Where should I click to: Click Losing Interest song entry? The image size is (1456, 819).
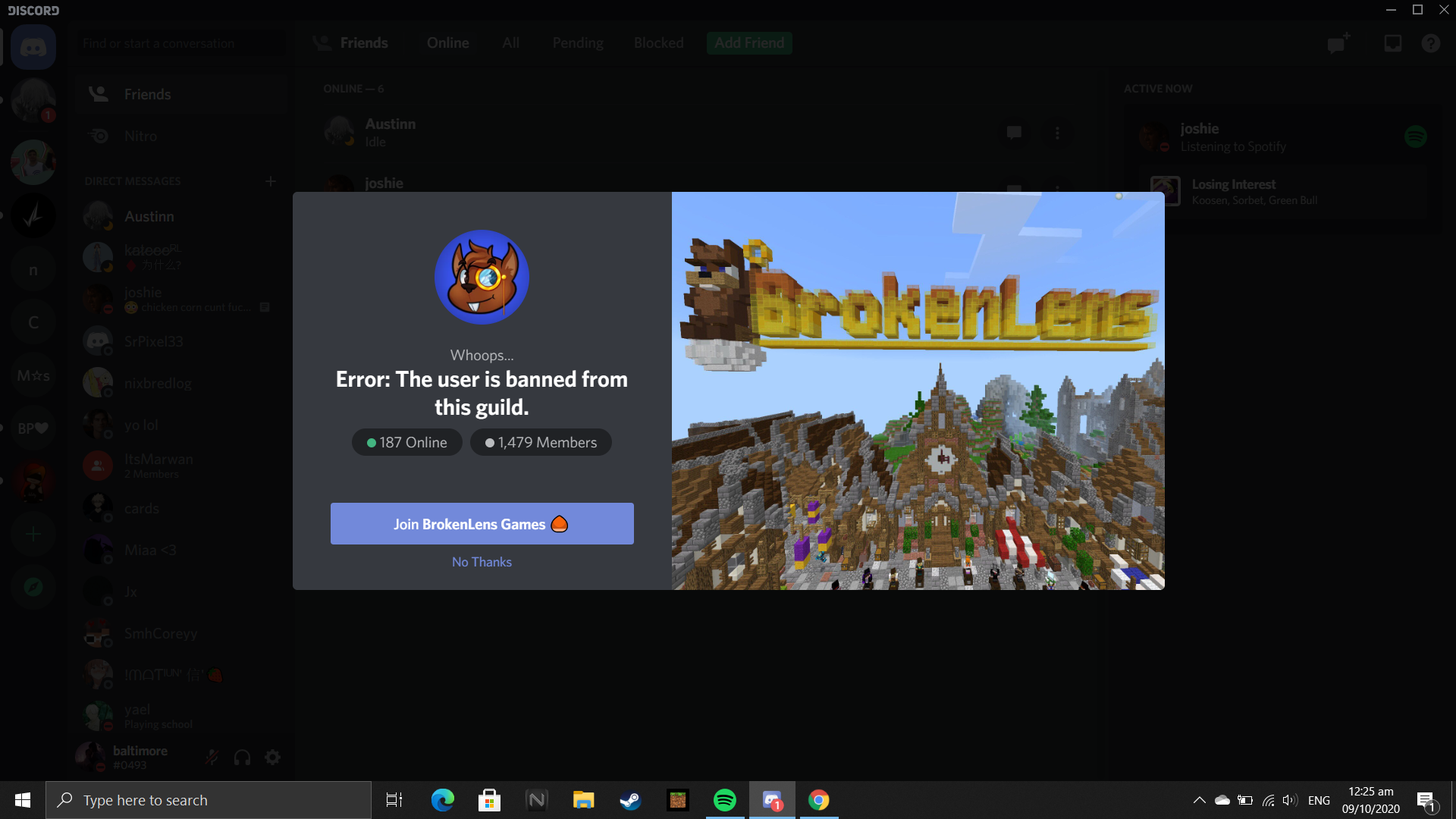tap(1282, 192)
